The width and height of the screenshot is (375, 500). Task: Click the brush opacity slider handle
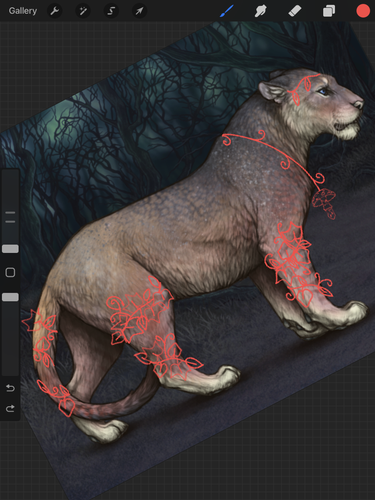pyautogui.click(x=10, y=297)
